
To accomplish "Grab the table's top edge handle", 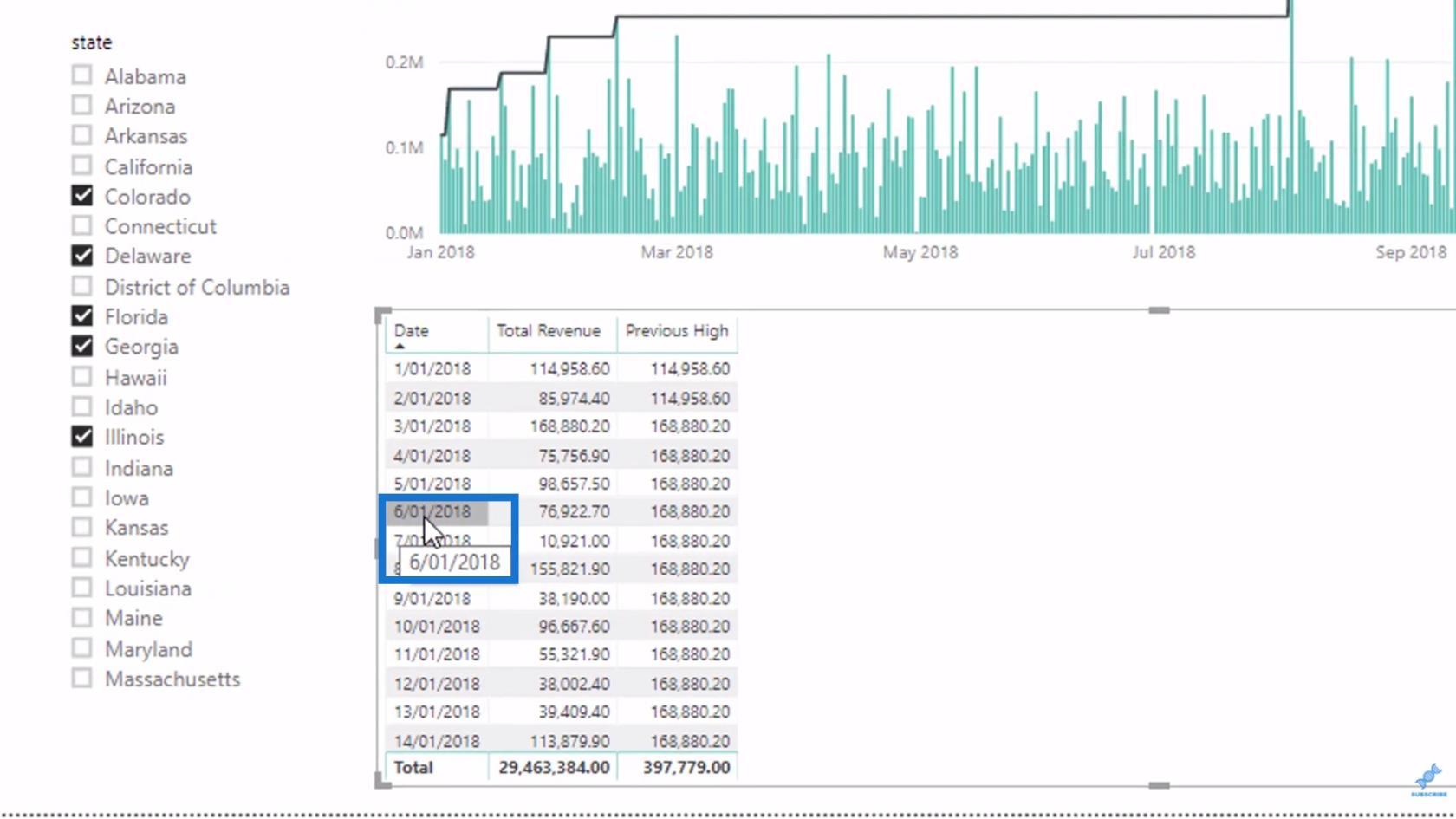I will point(1159,309).
